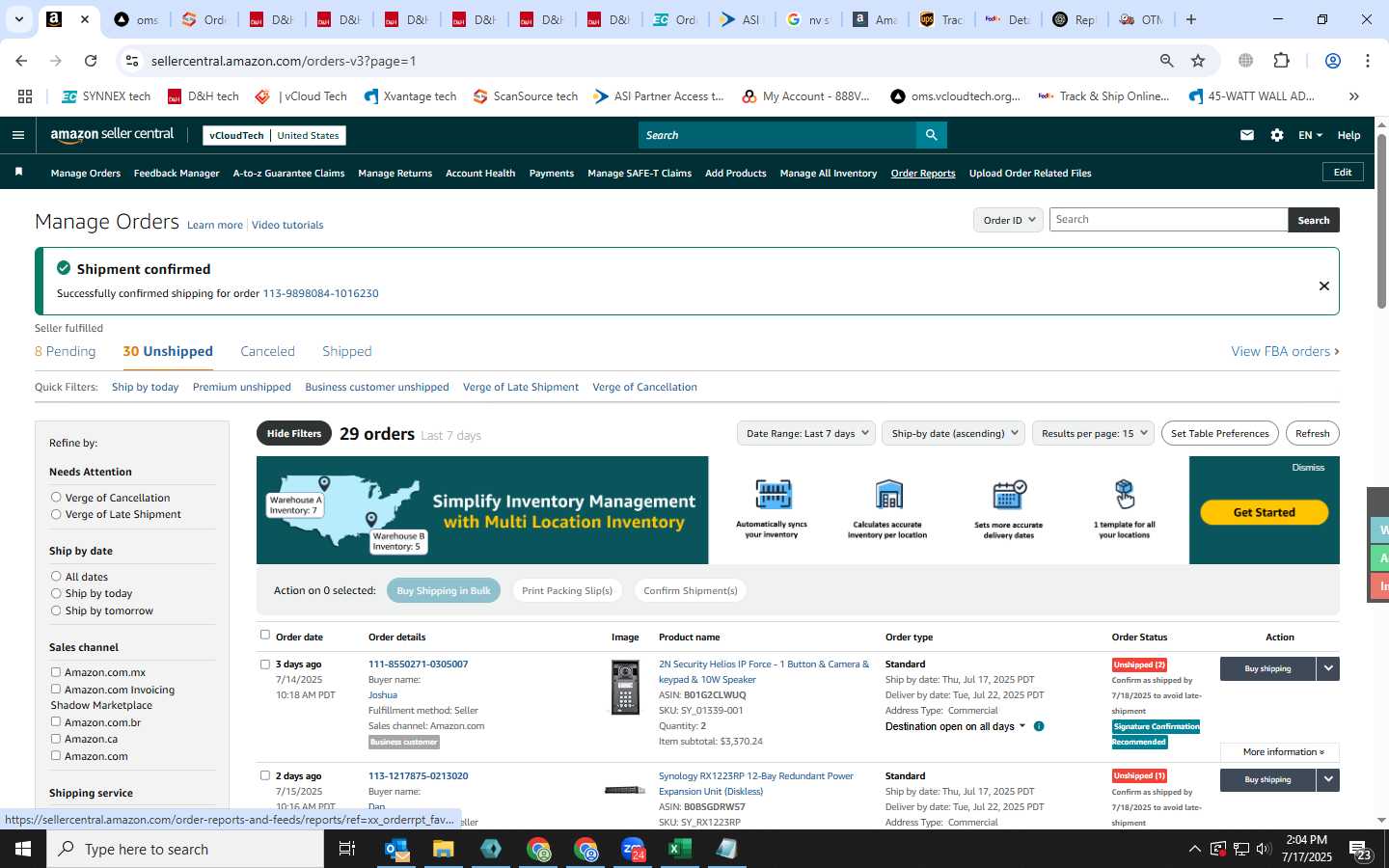Check the Amazon.ca sales channel box
Viewport: 1389px width, 868px height.
56,739
